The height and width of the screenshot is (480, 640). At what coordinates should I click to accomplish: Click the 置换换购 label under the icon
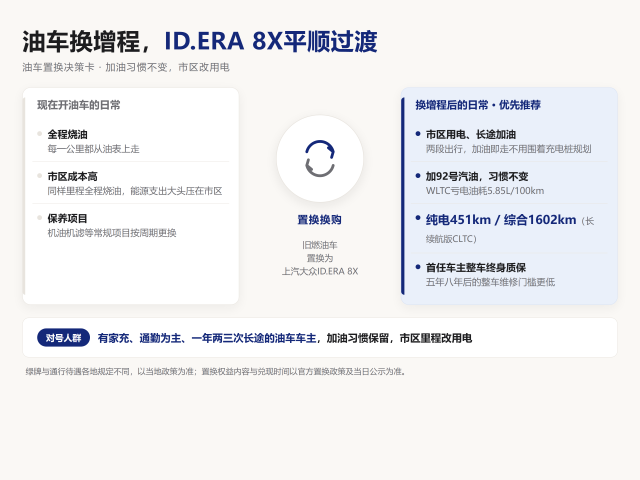320,220
